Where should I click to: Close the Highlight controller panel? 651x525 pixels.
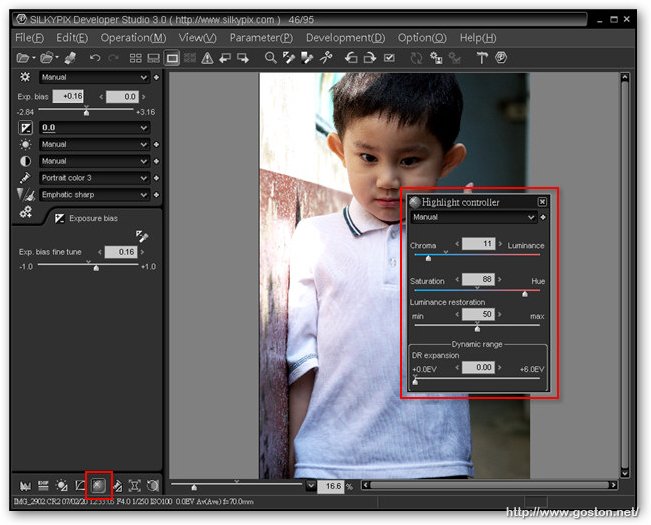click(542, 201)
